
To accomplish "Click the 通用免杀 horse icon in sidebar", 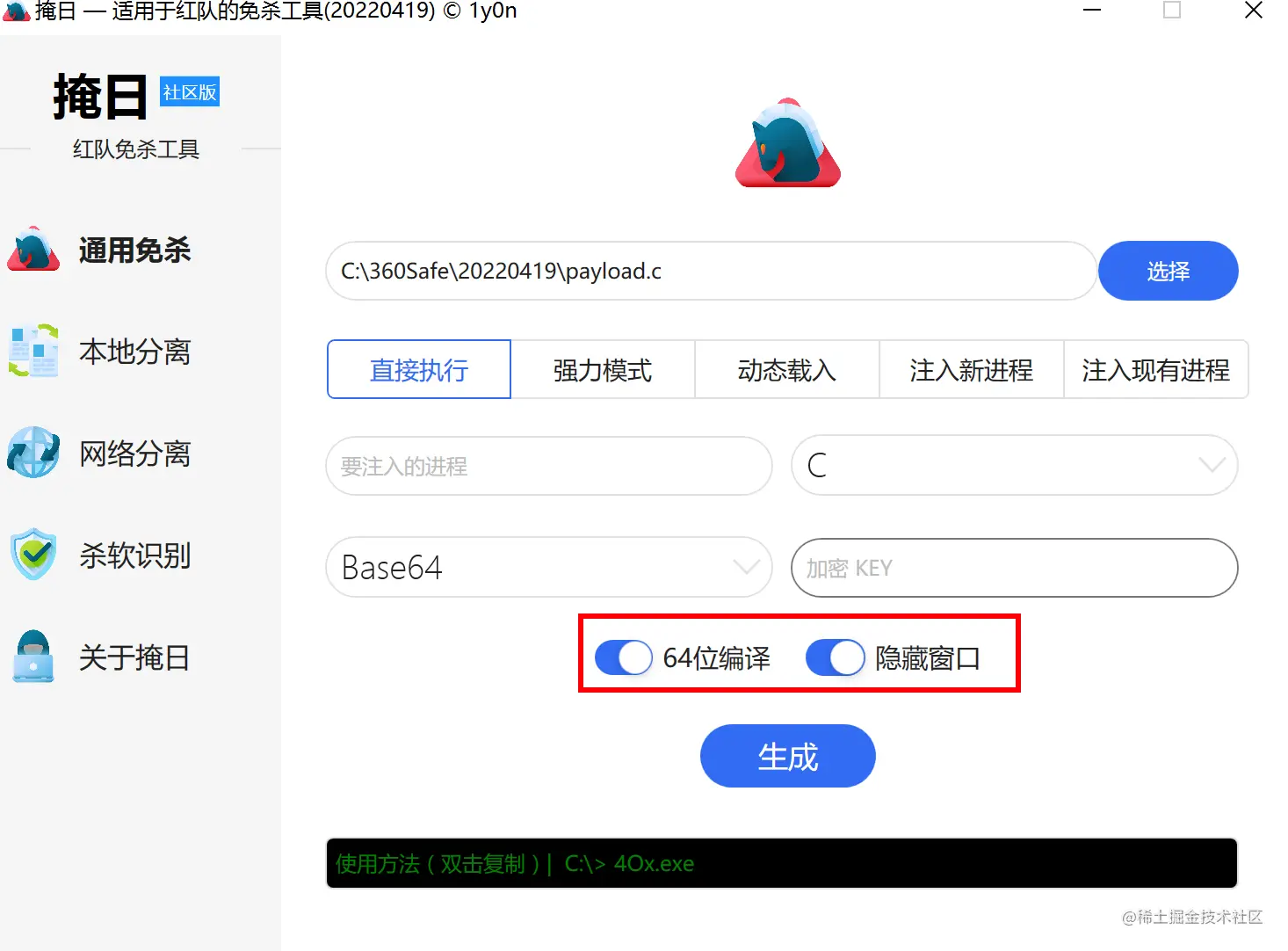I will pyautogui.click(x=33, y=250).
